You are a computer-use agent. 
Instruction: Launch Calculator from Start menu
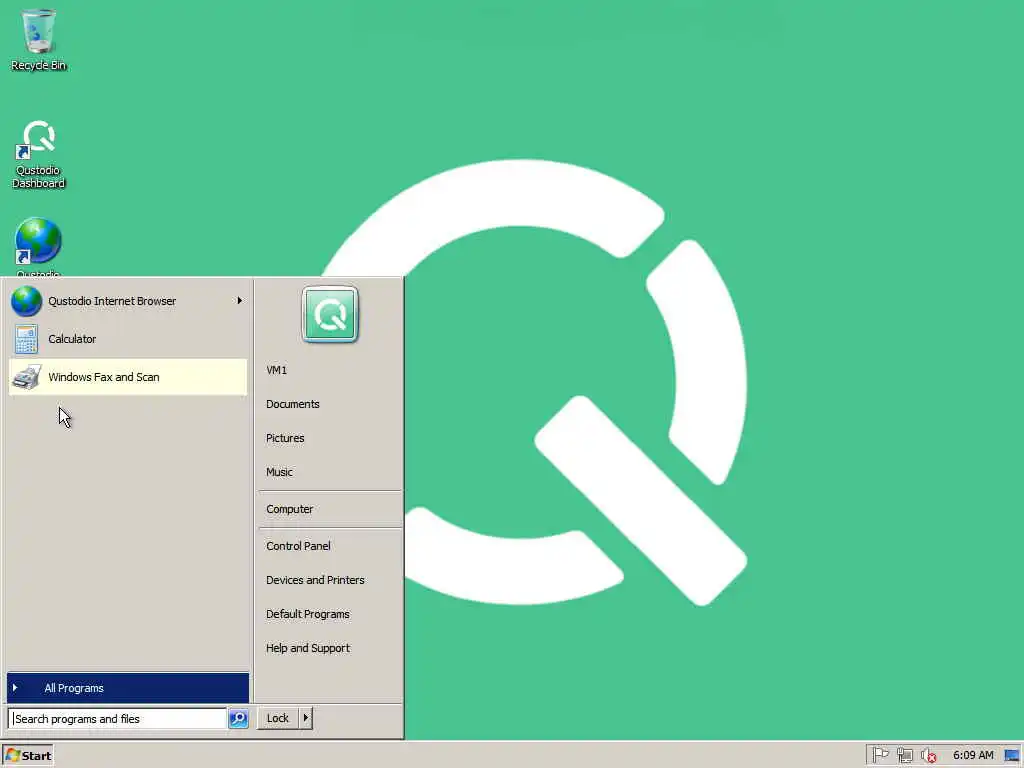coord(128,339)
